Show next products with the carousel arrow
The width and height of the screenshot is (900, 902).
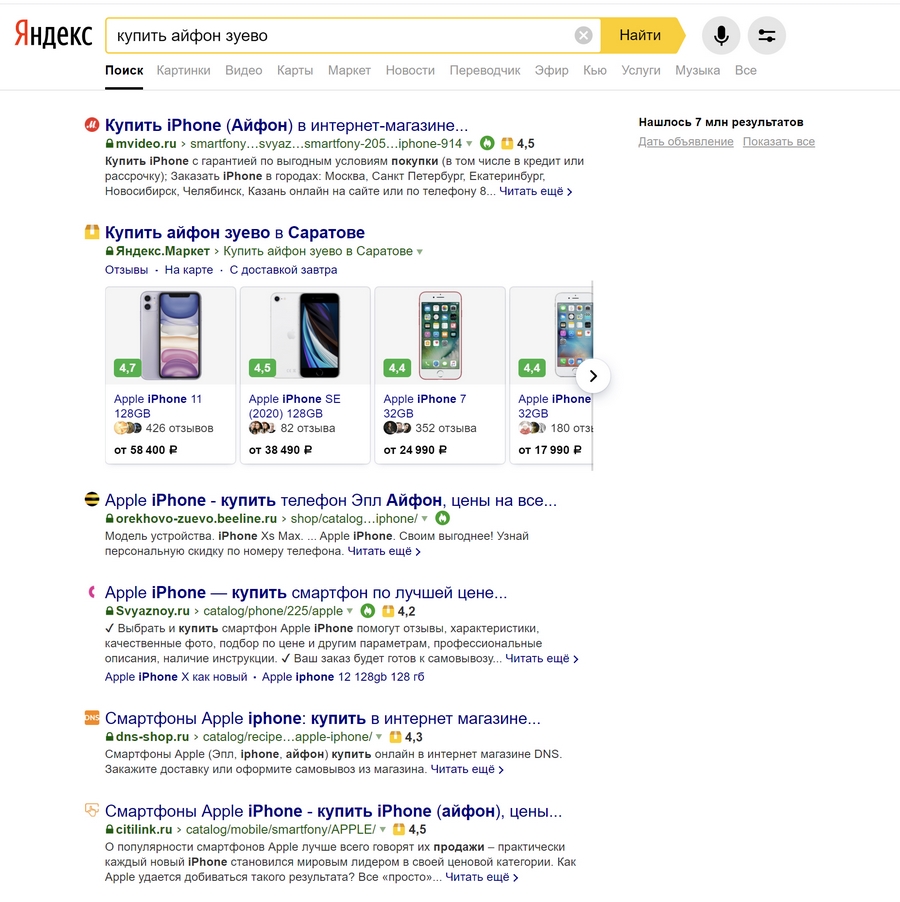pyautogui.click(x=593, y=376)
